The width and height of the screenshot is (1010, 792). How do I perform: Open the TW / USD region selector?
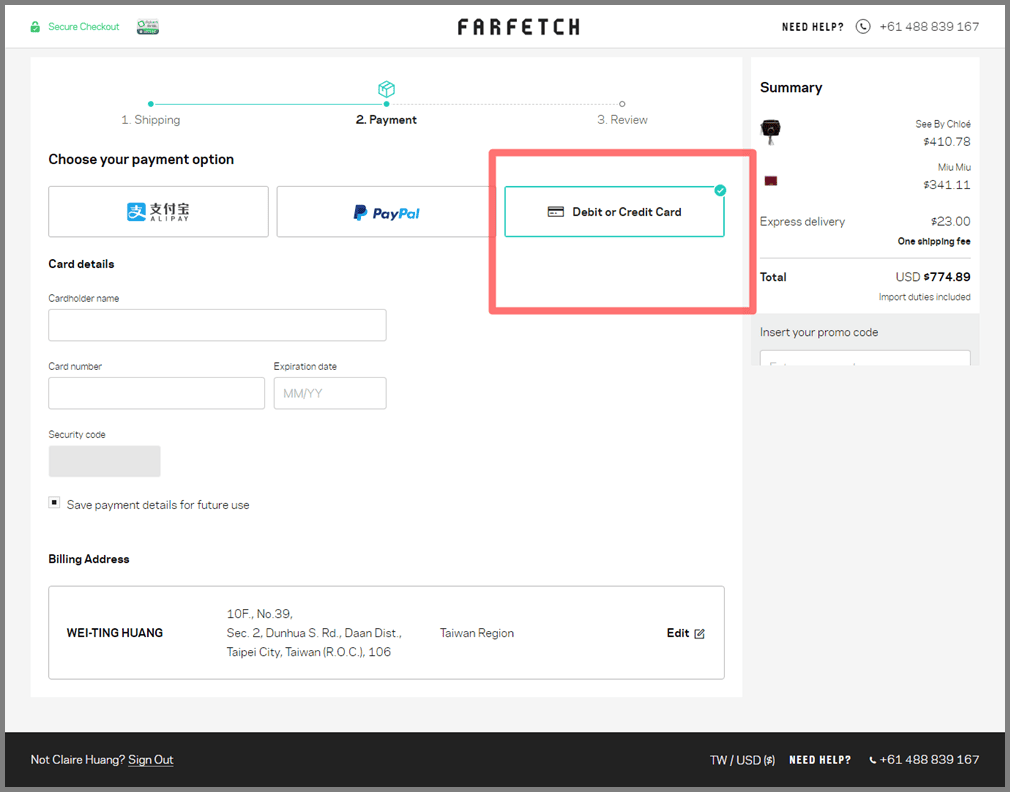(742, 760)
